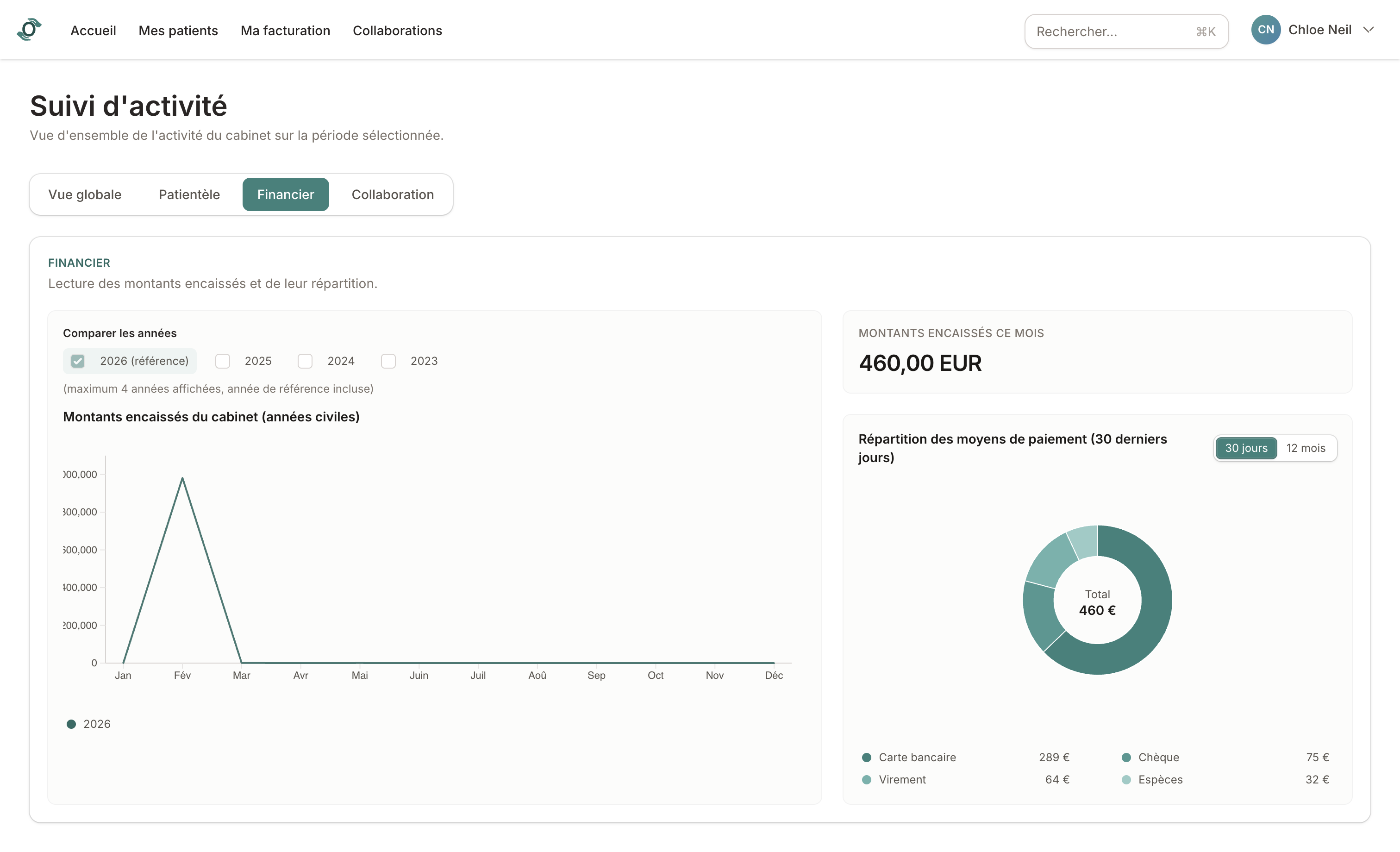The height and width of the screenshot is (852, 1400).
Task: Open Mes patients page
Action: coord(178,31)
